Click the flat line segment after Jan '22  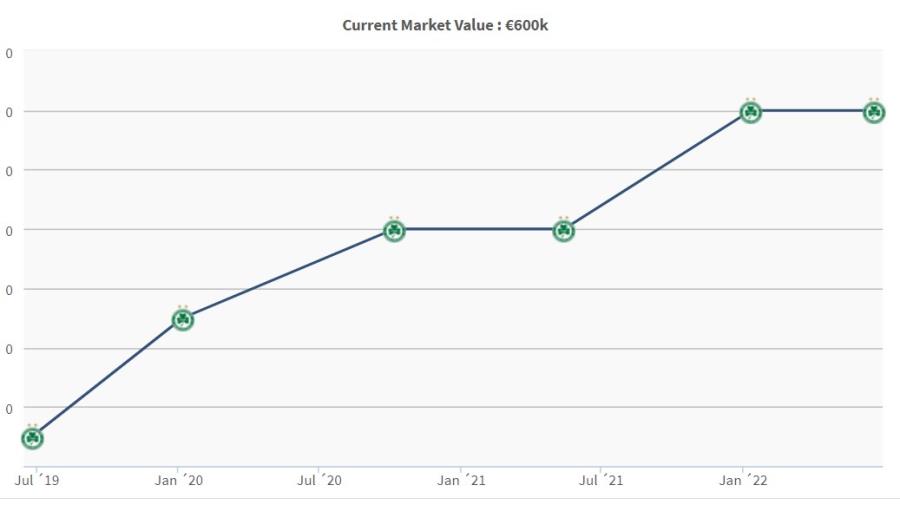pyautogui.click(x=812, y=111)
